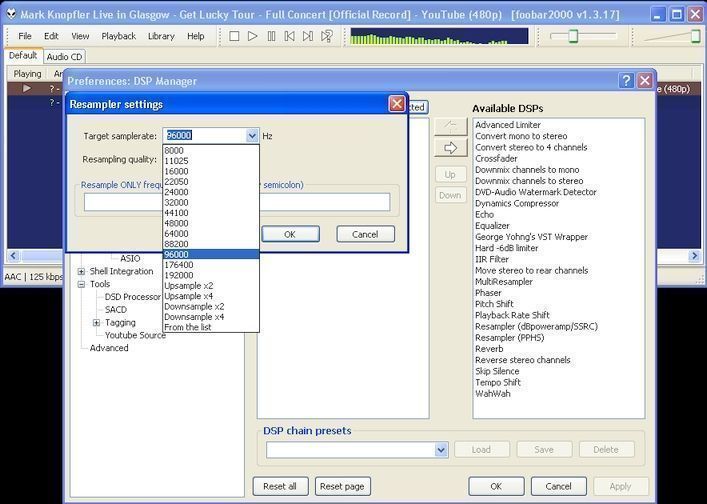Click the Help question mark in Preferences
The width and height of the screenshot is (707, 504).
click(626, 81)
